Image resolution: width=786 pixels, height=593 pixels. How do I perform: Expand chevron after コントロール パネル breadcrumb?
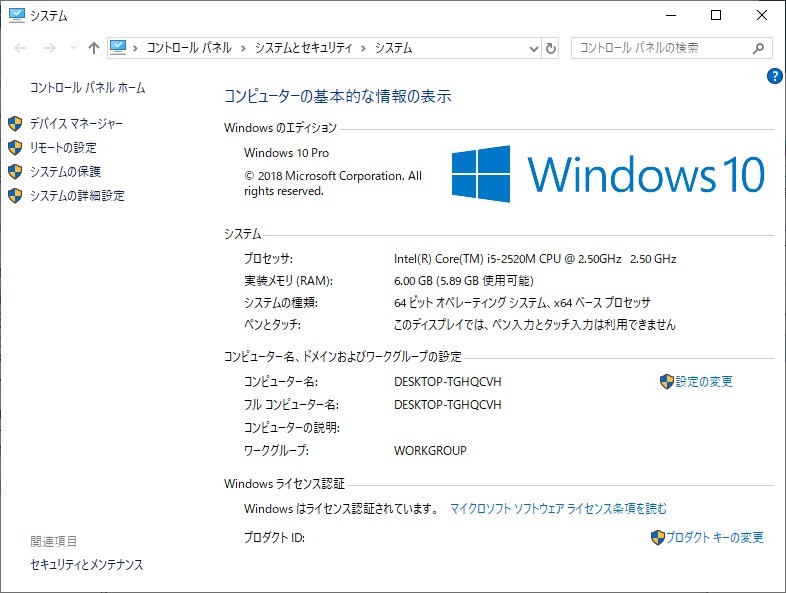click(243, 49)
